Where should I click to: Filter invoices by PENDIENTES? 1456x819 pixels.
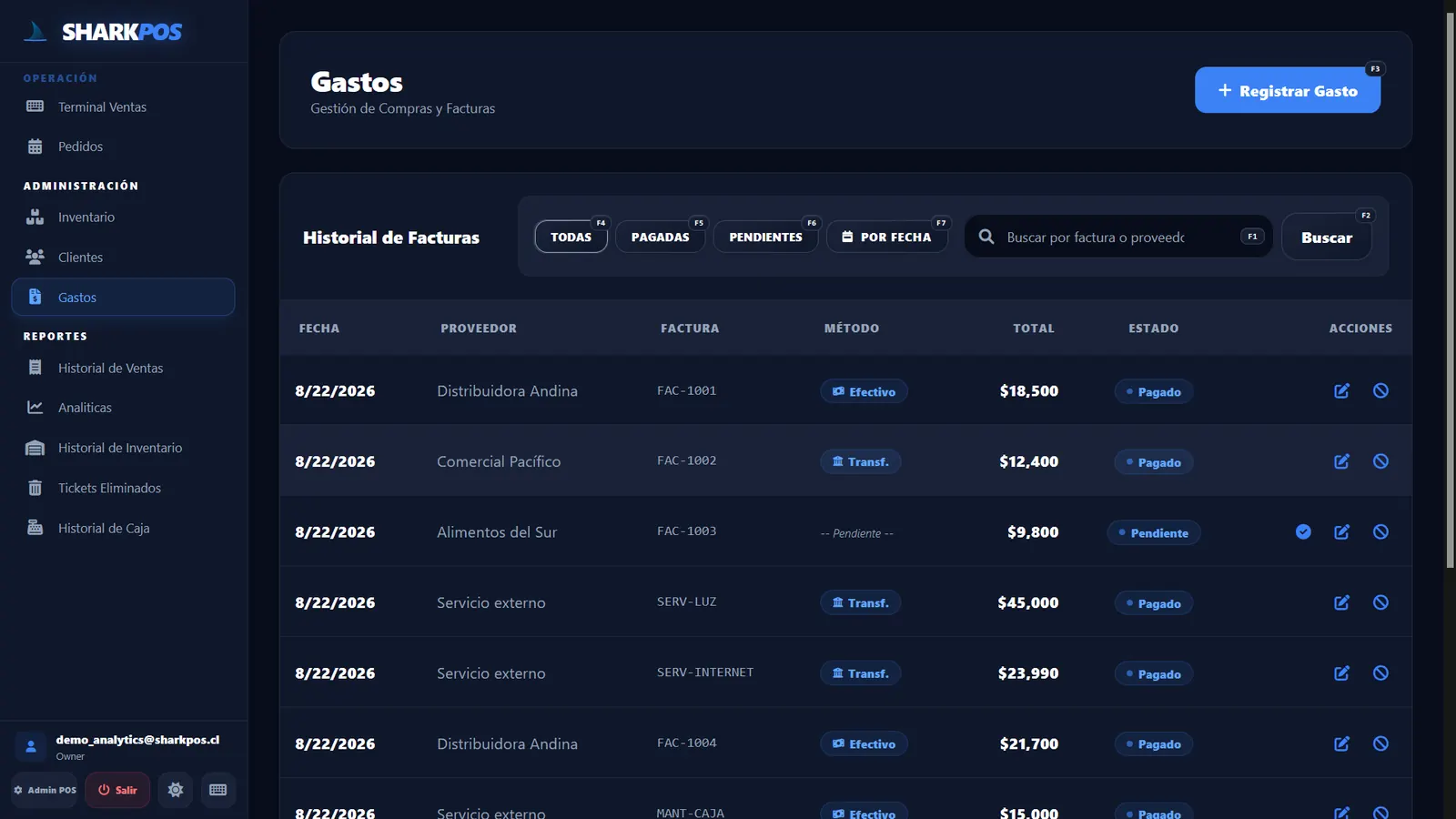[x=765, y=237]
